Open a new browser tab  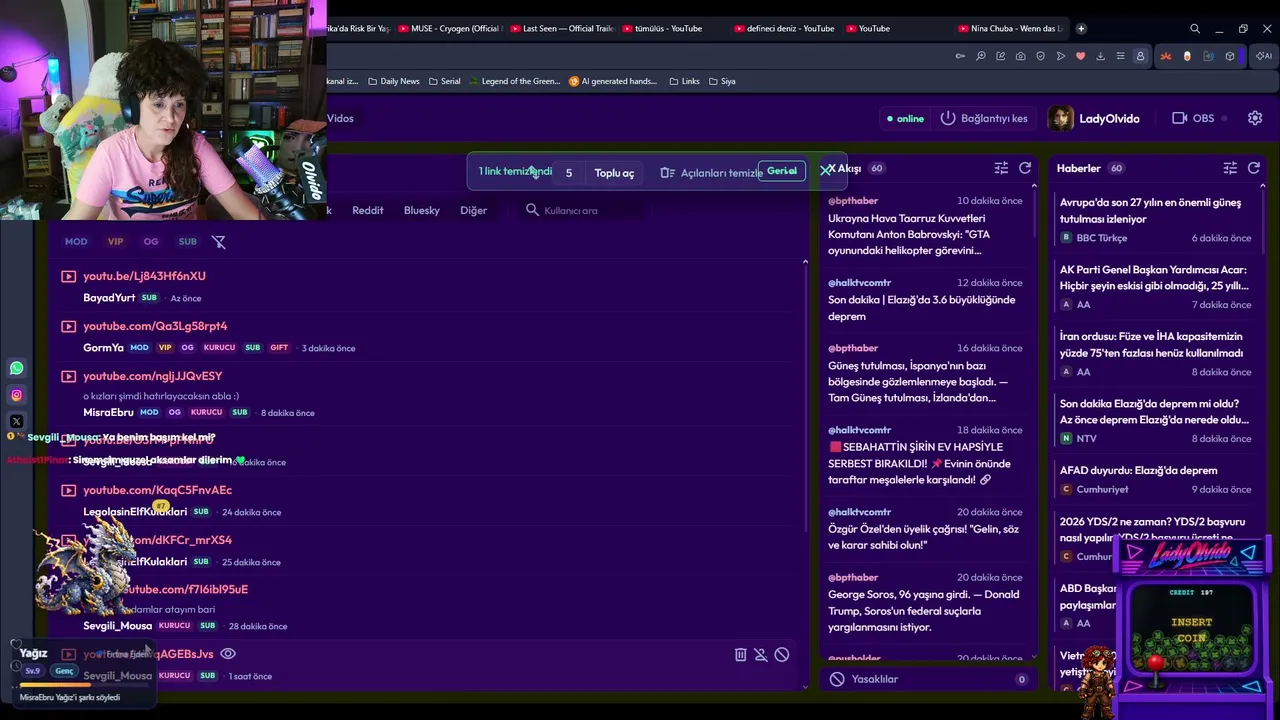click(x=1081, y=28)
